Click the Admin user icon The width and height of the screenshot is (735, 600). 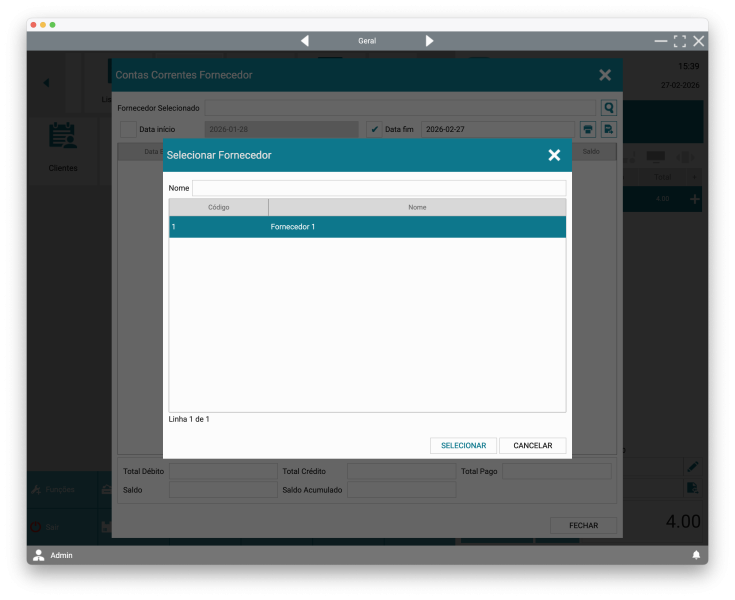tap(39, 555)
